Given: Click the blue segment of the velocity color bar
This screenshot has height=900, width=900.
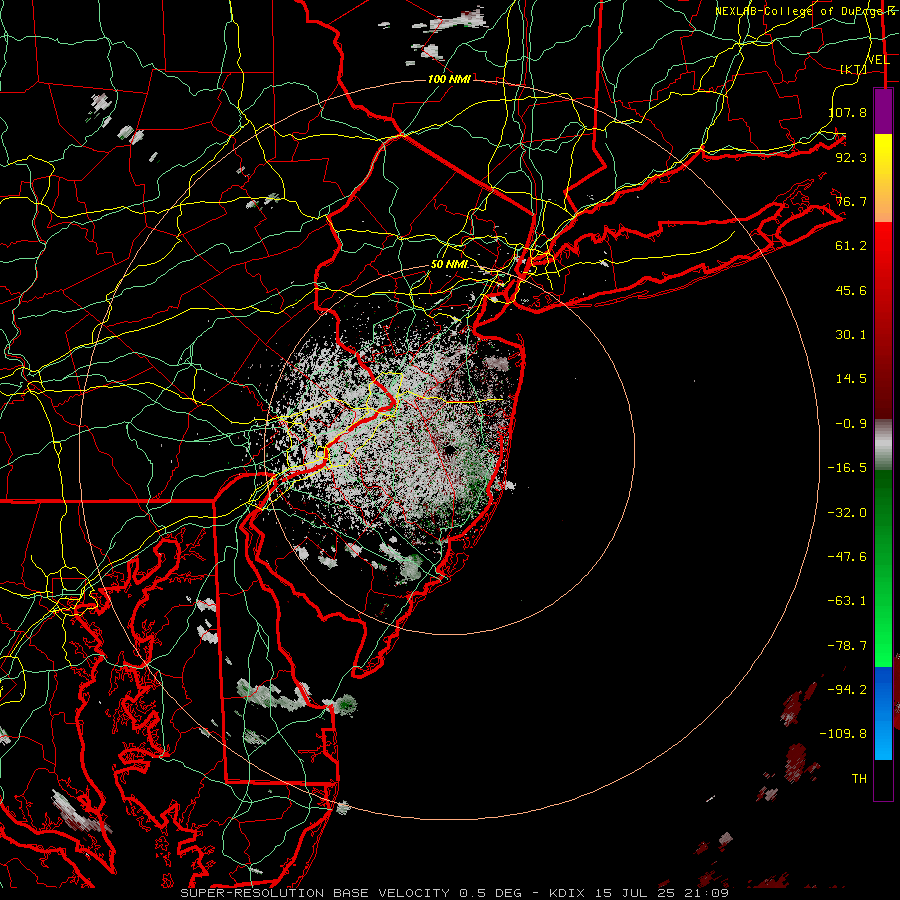Looking at the screenshot, I should 883,713.
